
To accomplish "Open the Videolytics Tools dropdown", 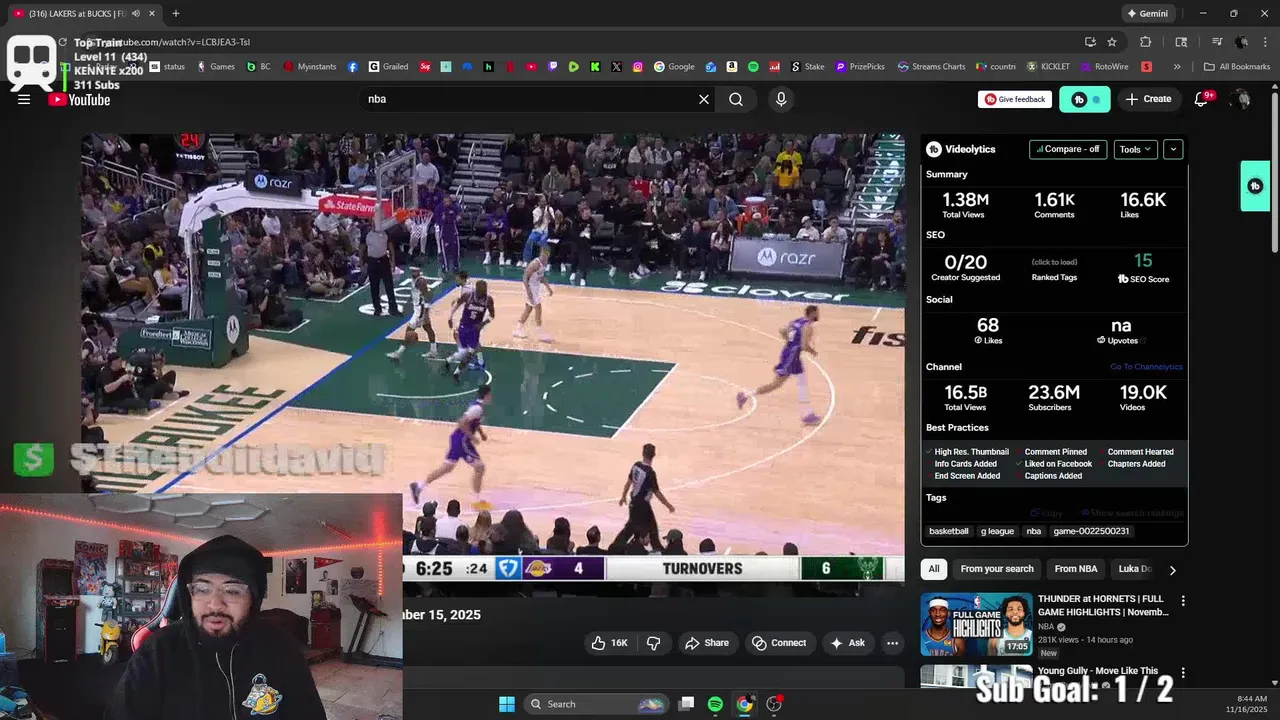I will [x=1135, y=149].
